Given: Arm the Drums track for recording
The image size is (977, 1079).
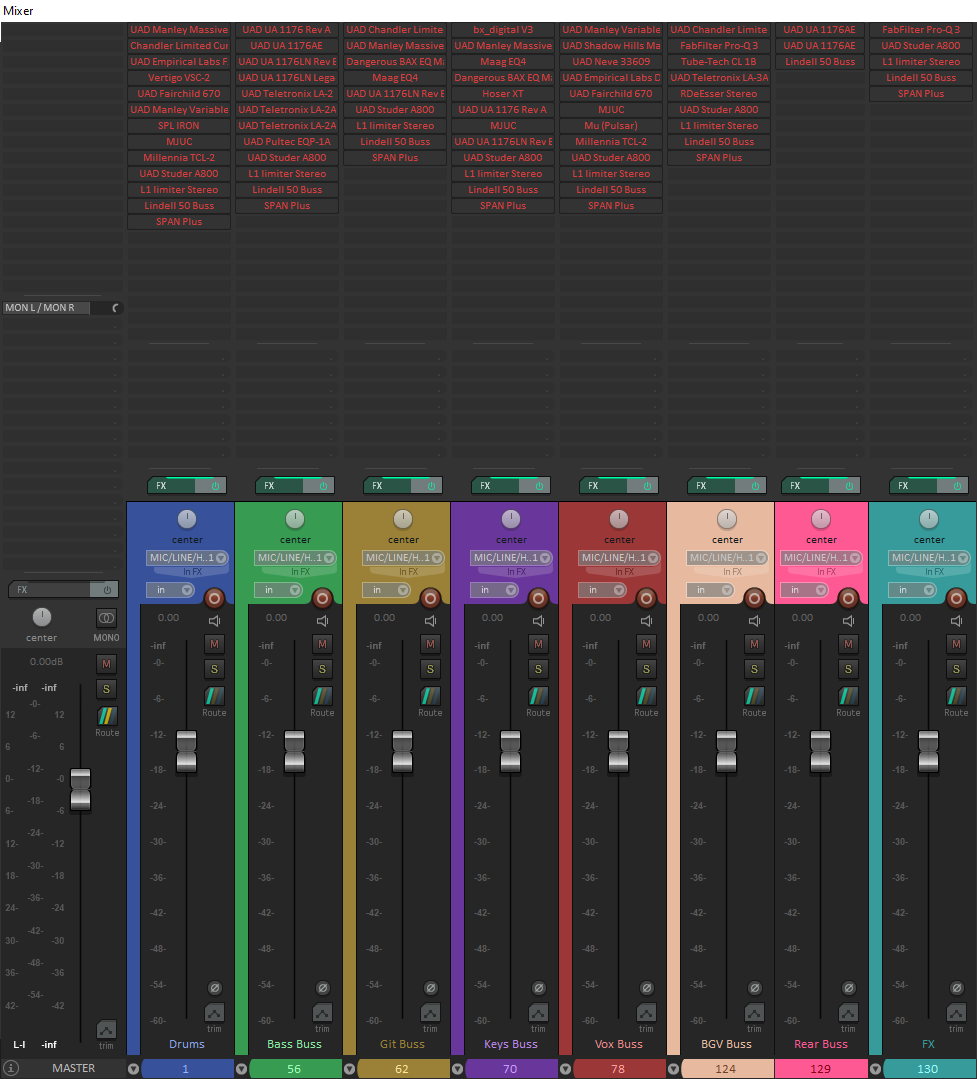Looking at the screenshot, I should pyautogui.click(x=214, y=598).
